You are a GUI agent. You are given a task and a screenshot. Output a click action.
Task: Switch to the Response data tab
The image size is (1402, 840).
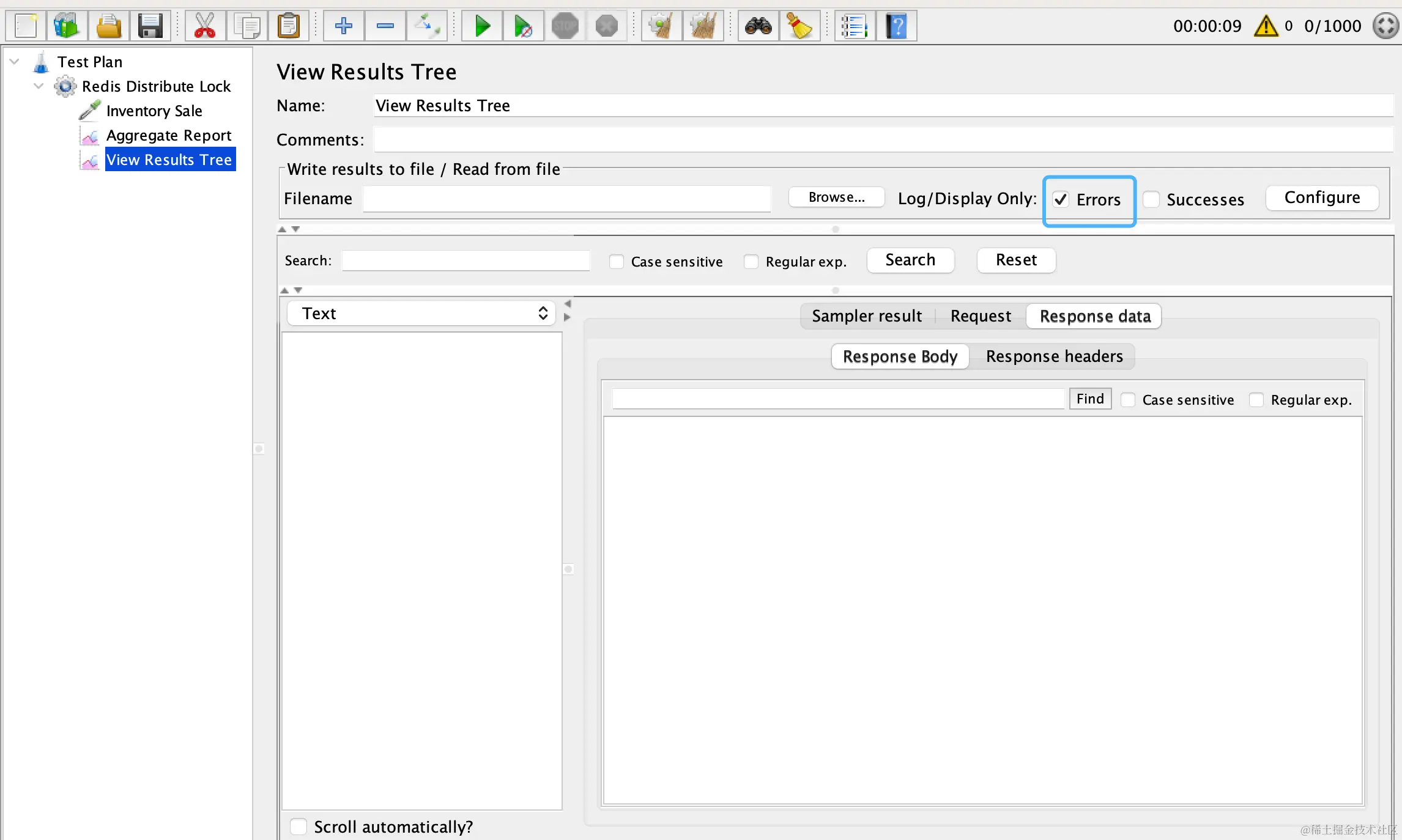click(1095, 316)
